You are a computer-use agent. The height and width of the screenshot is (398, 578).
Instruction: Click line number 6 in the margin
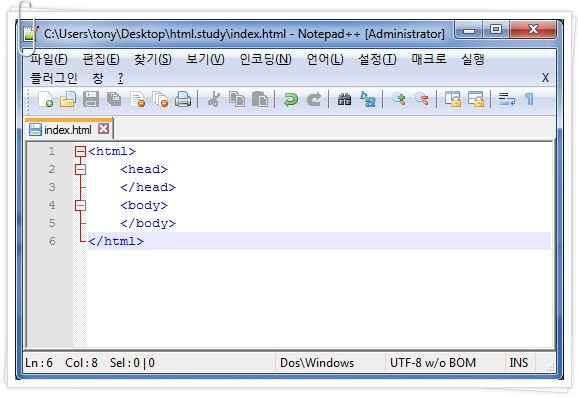[52, 241]
